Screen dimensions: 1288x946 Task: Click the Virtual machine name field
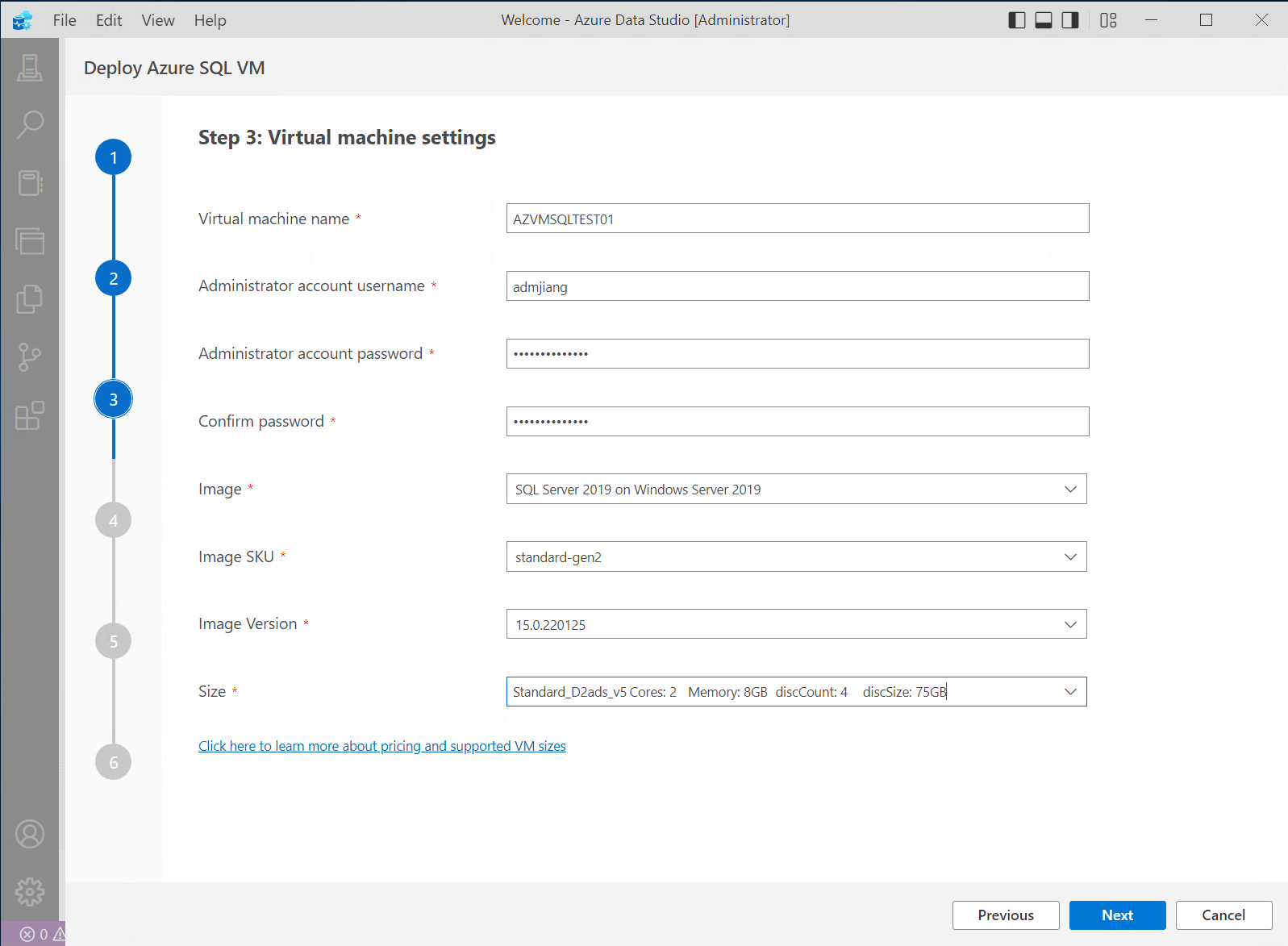pyautogui.click(x=797, y=219)
